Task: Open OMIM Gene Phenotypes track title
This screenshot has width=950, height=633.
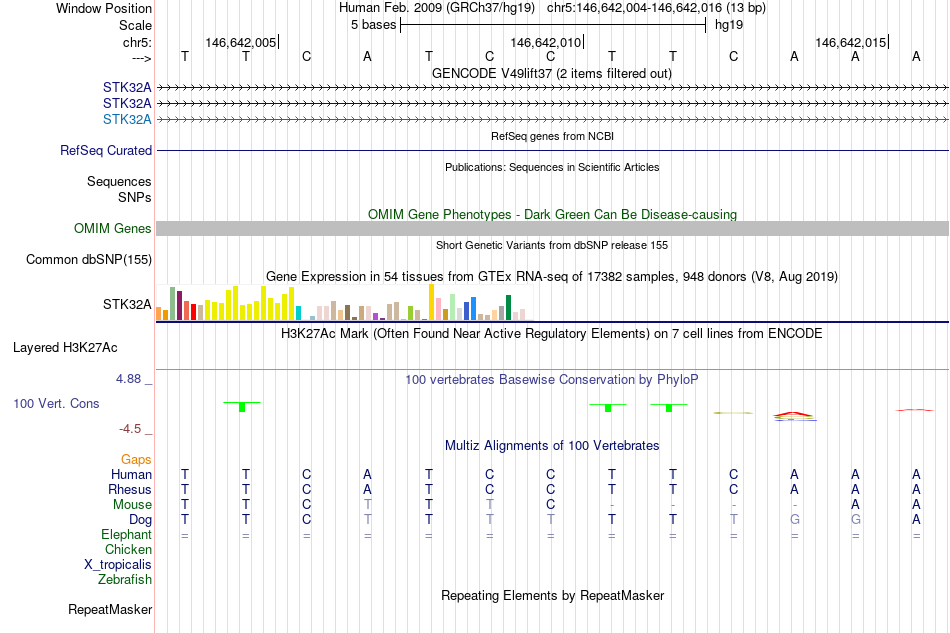Action: click(x=552, y=214)
